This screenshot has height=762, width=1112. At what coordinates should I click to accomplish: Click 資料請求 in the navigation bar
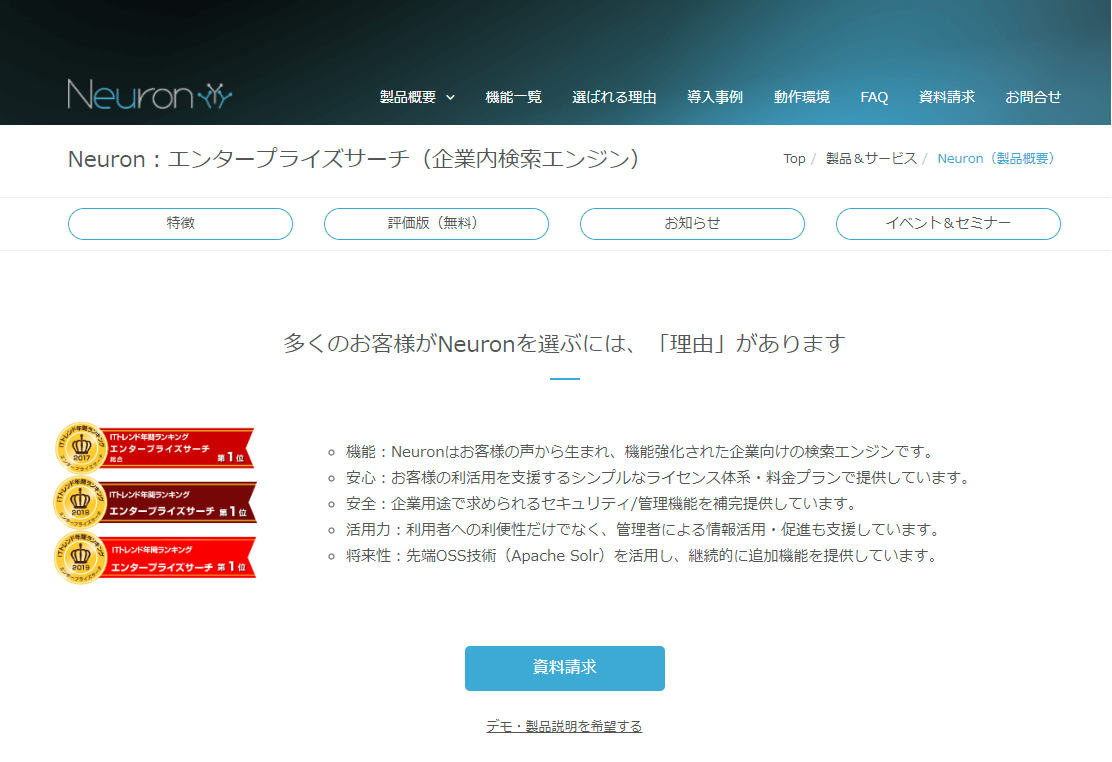[x=946, y=97]
